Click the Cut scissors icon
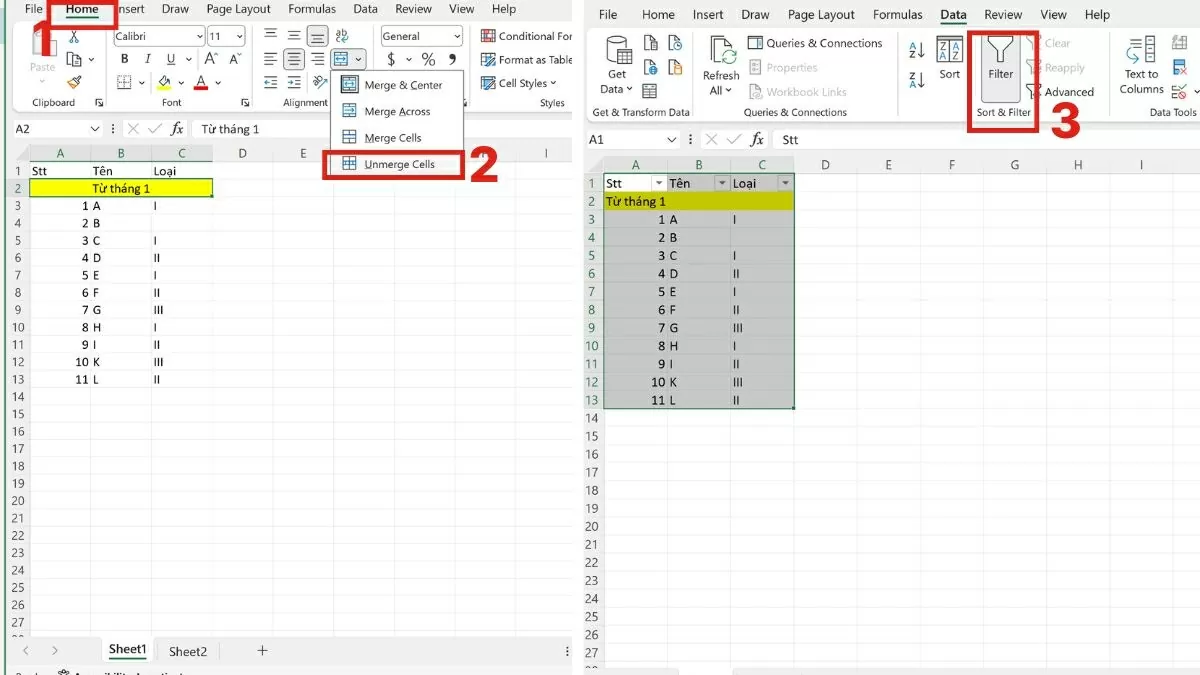The height and width of the screenshot is (675, 1200). click(x=74, y=37)
